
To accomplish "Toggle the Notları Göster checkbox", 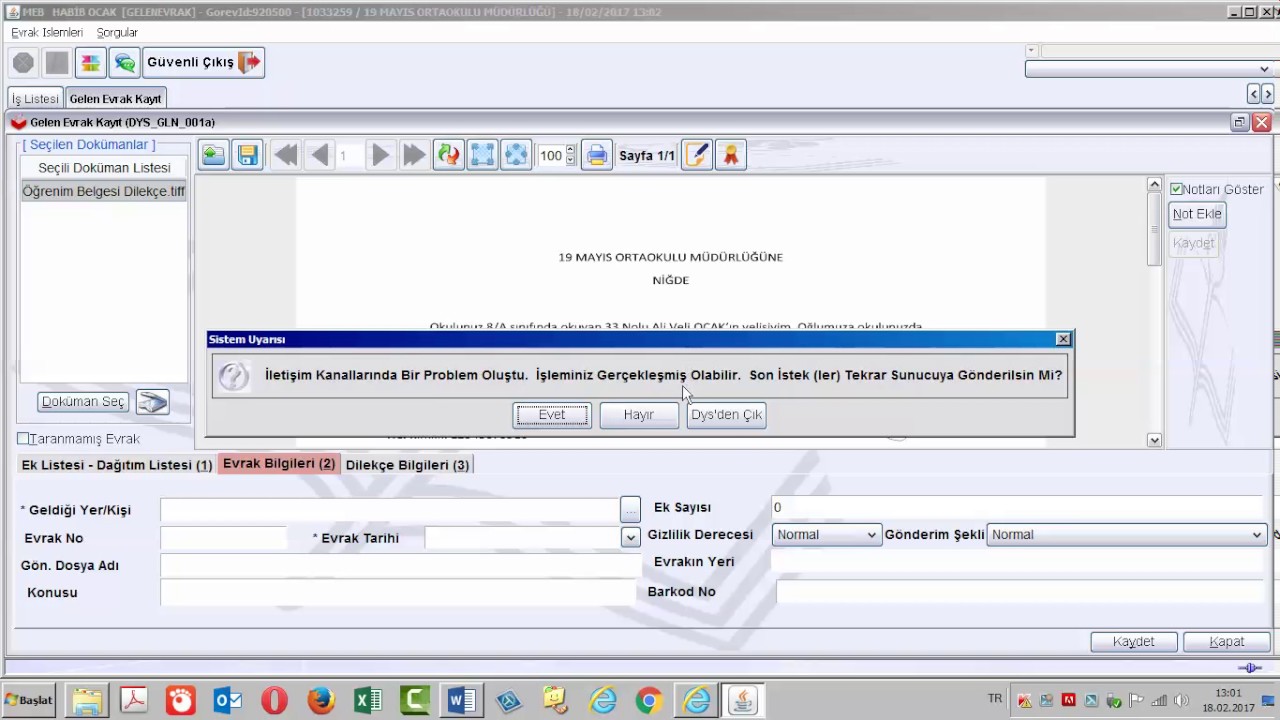I will (1177, 189).
